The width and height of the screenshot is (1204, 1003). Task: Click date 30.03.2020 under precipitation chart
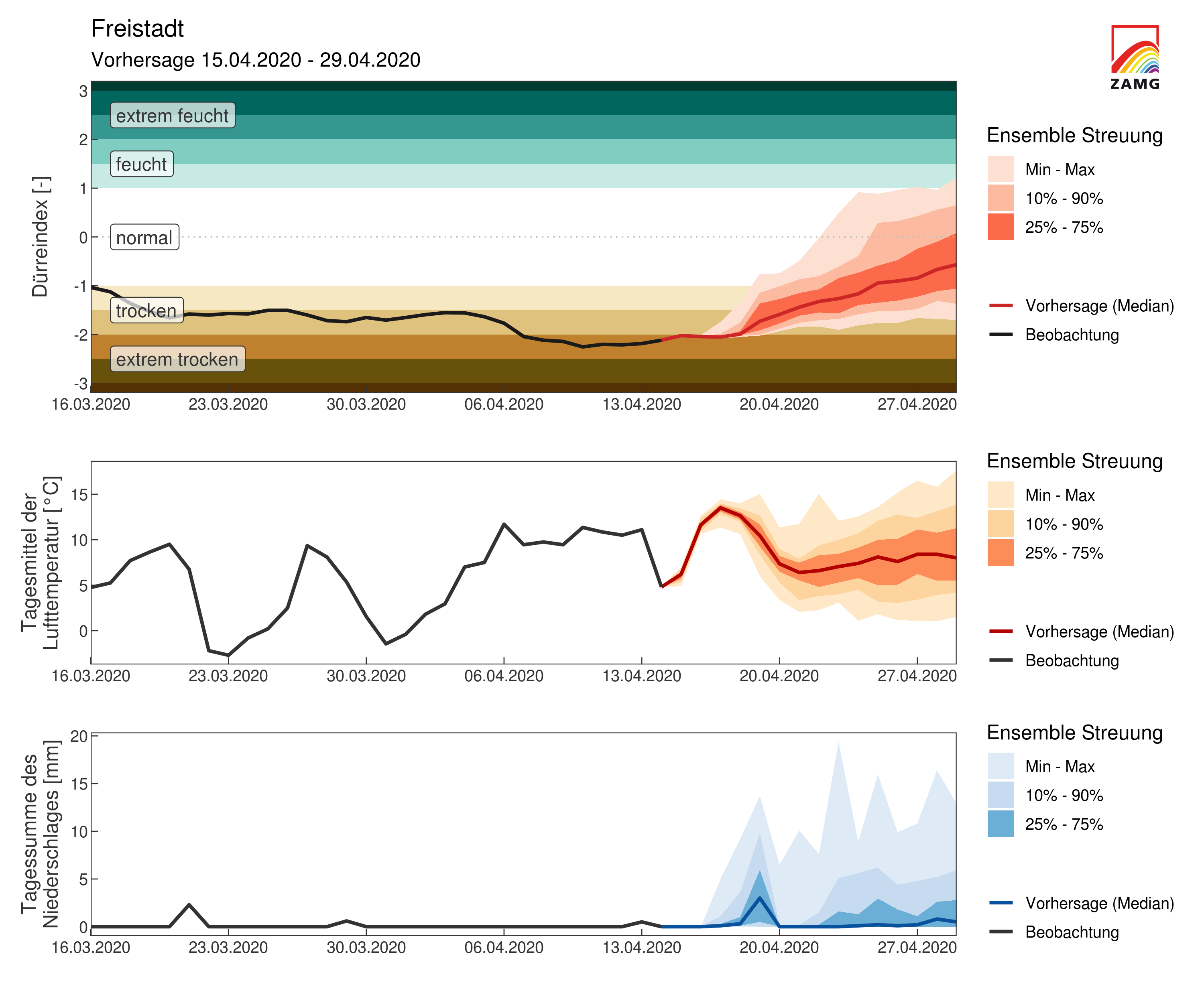366,947
